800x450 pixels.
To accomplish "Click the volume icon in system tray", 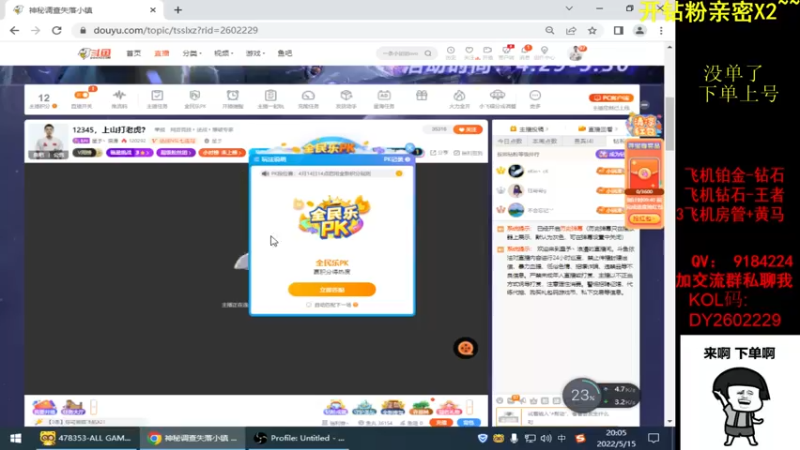I will pos(545,438).
